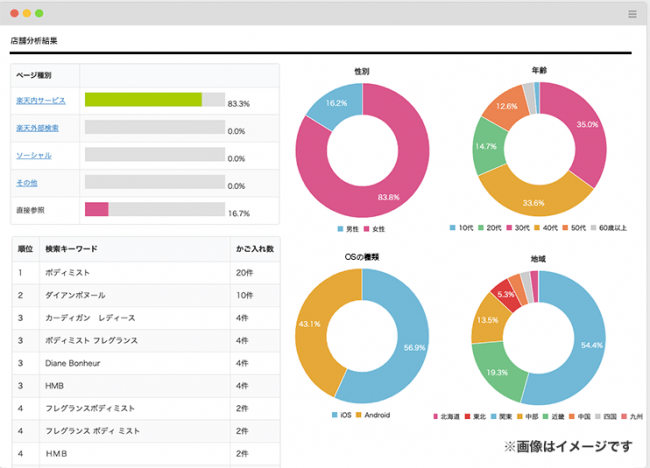Click the pink 16.7% direct-reference bar
Image resolution: width=650 pixels, height=468 pixels.
click(96, 210)
